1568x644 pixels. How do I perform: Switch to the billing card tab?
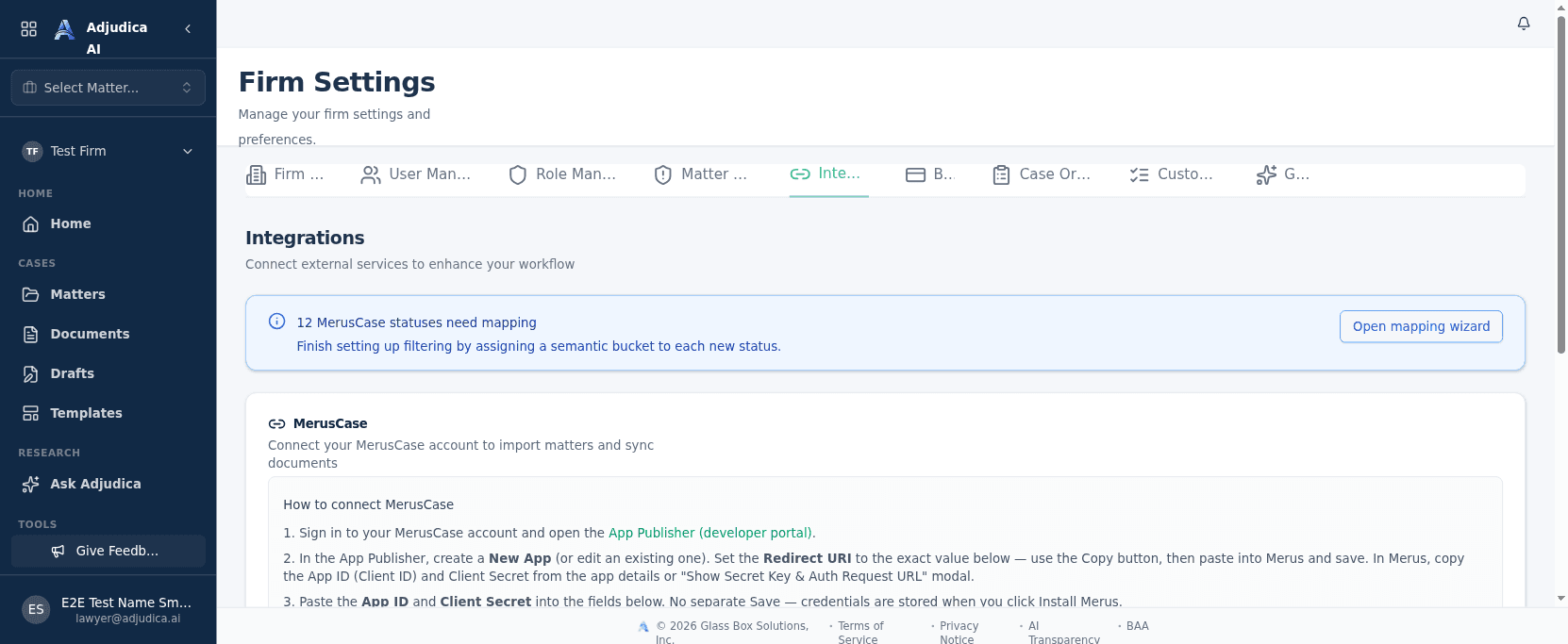pos(930,174)
